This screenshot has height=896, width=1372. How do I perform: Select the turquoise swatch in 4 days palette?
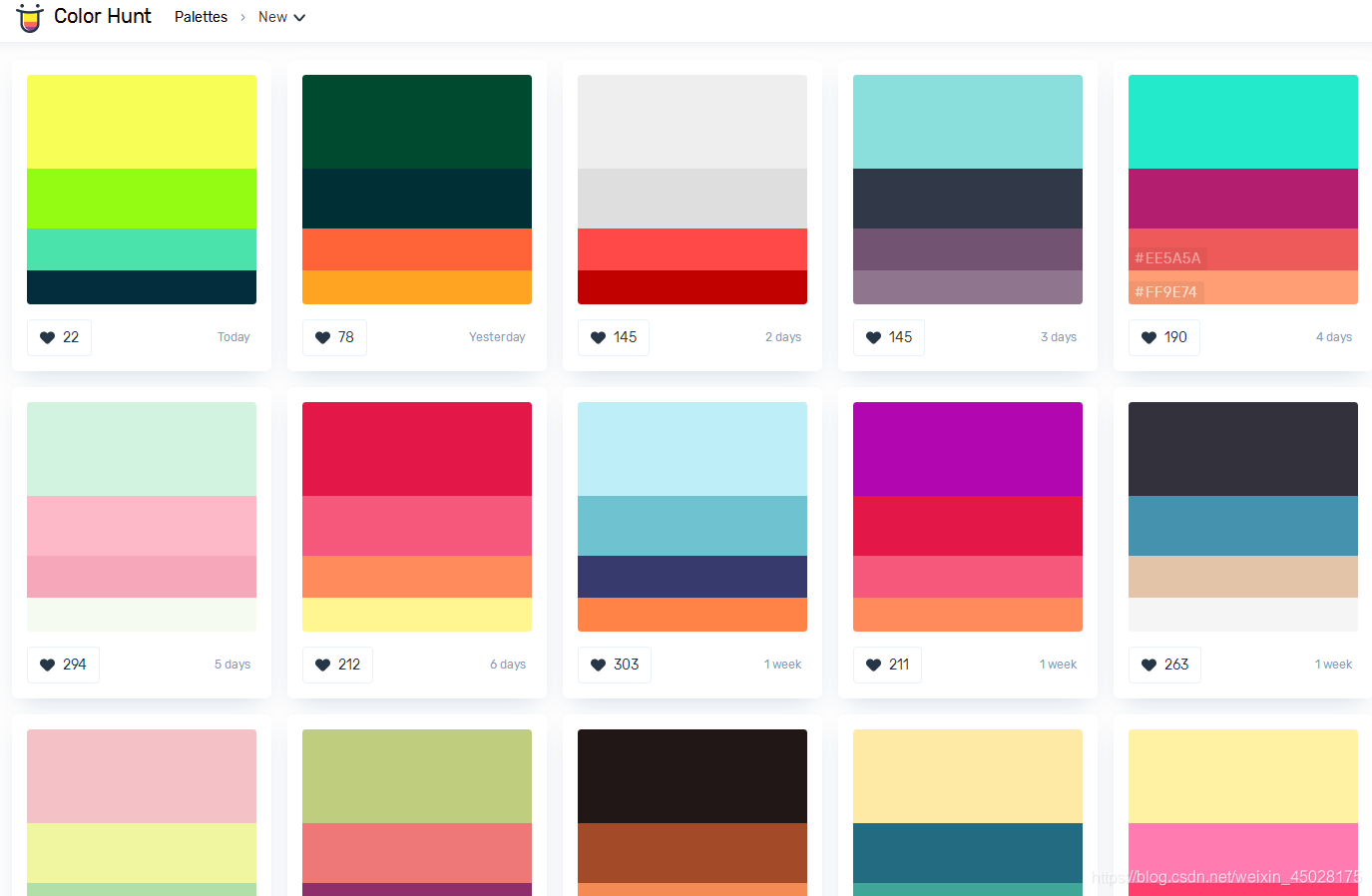pos(1243,122)
